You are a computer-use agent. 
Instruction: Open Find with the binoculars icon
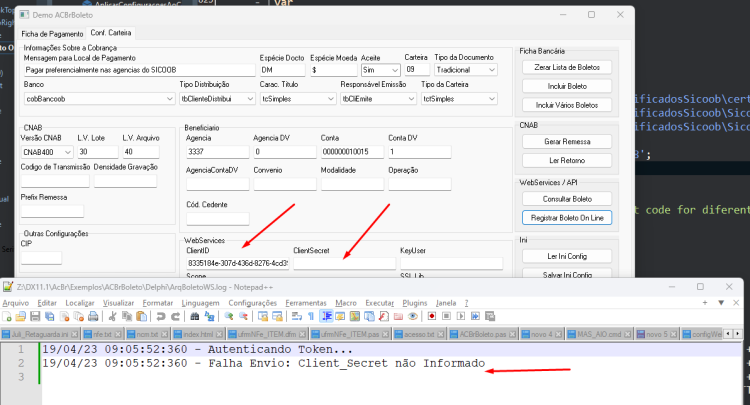[x=195, y=317]
